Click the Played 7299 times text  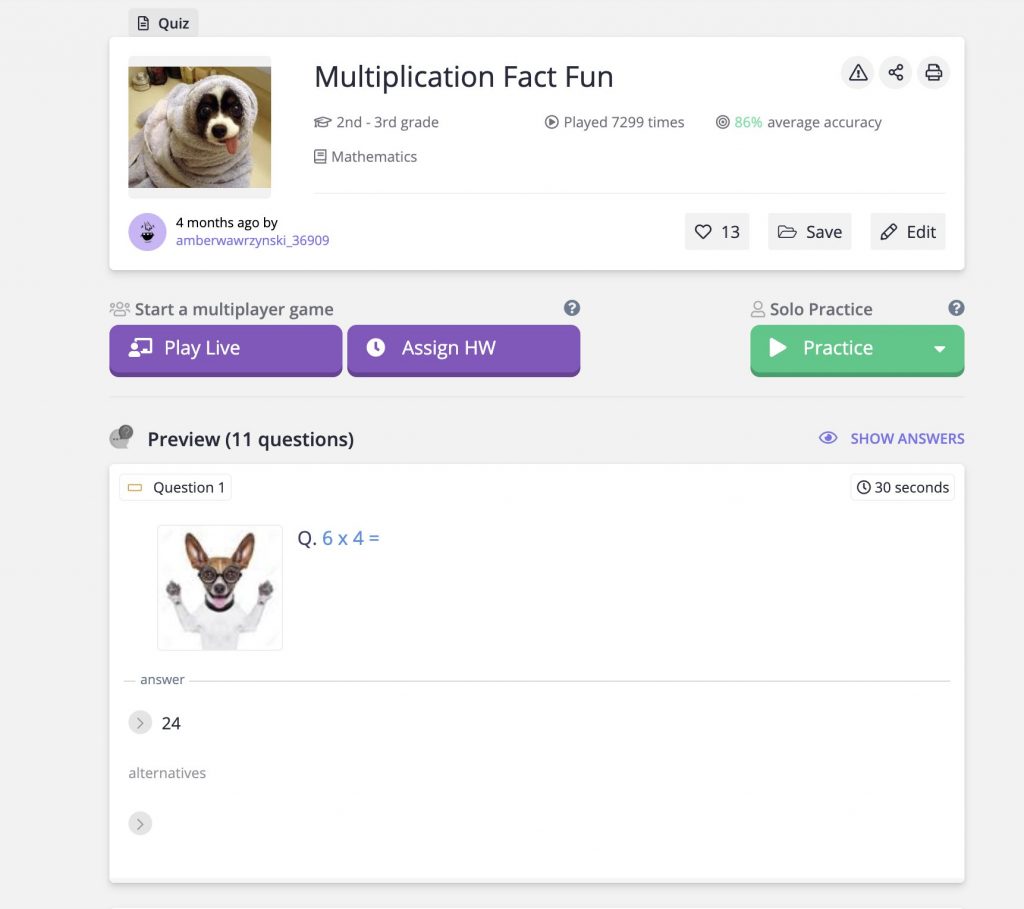[615, 122]
